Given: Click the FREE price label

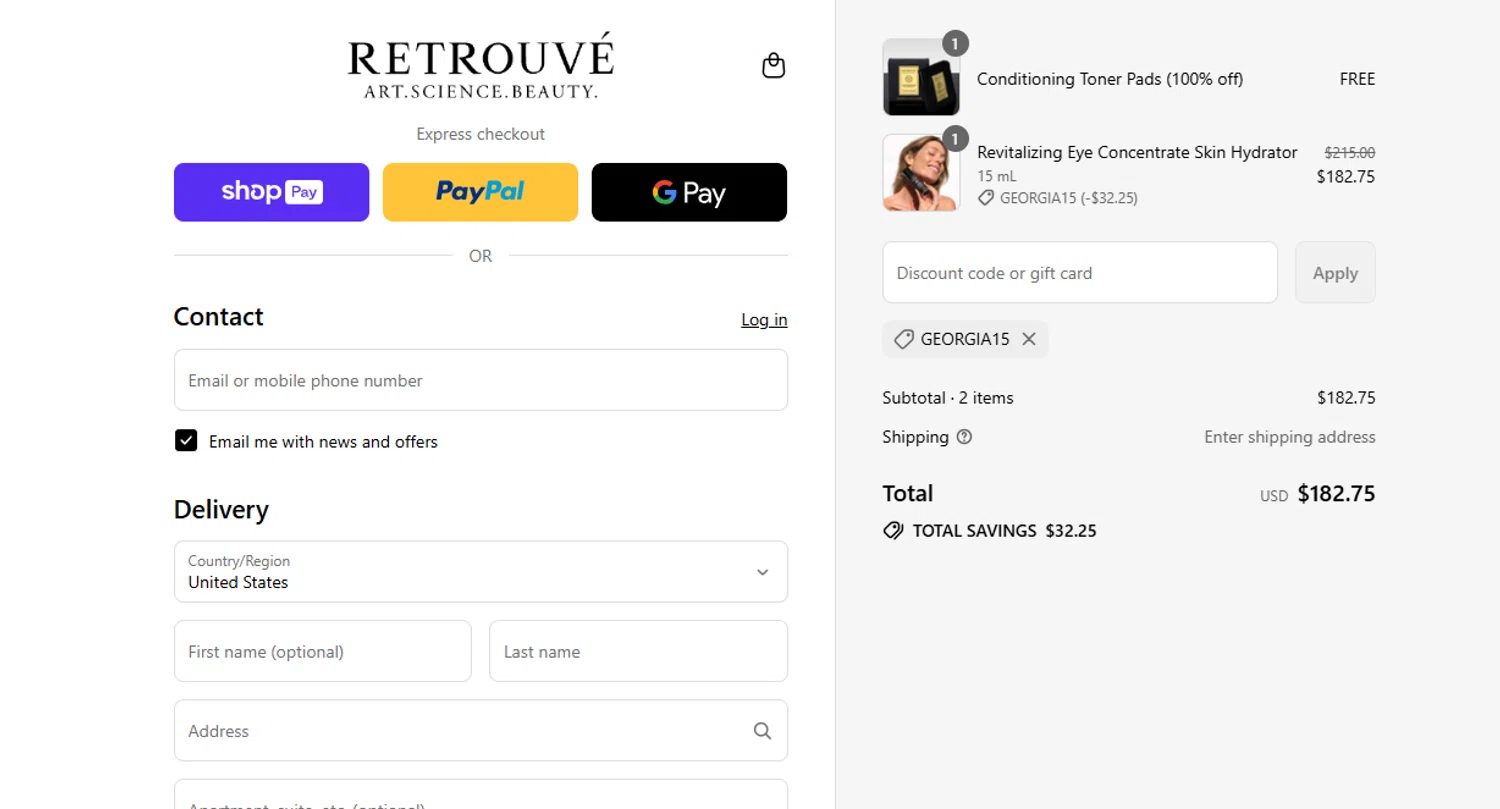Looking at the screenshot, I should [1357, 79].
